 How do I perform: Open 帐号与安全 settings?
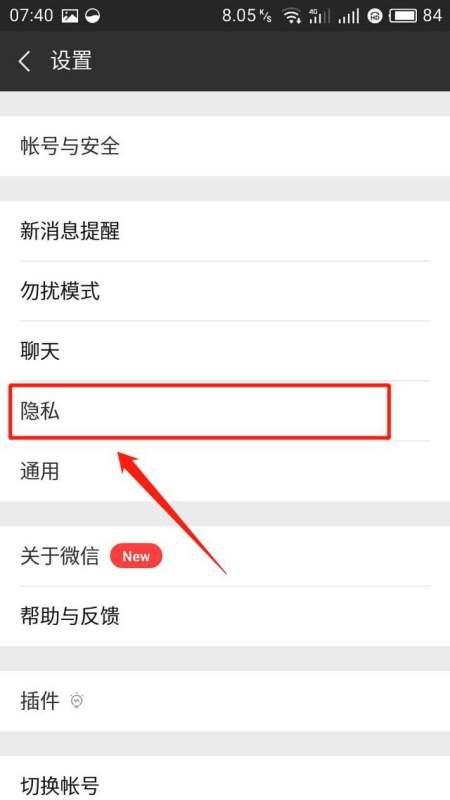(x=225, y=146)
